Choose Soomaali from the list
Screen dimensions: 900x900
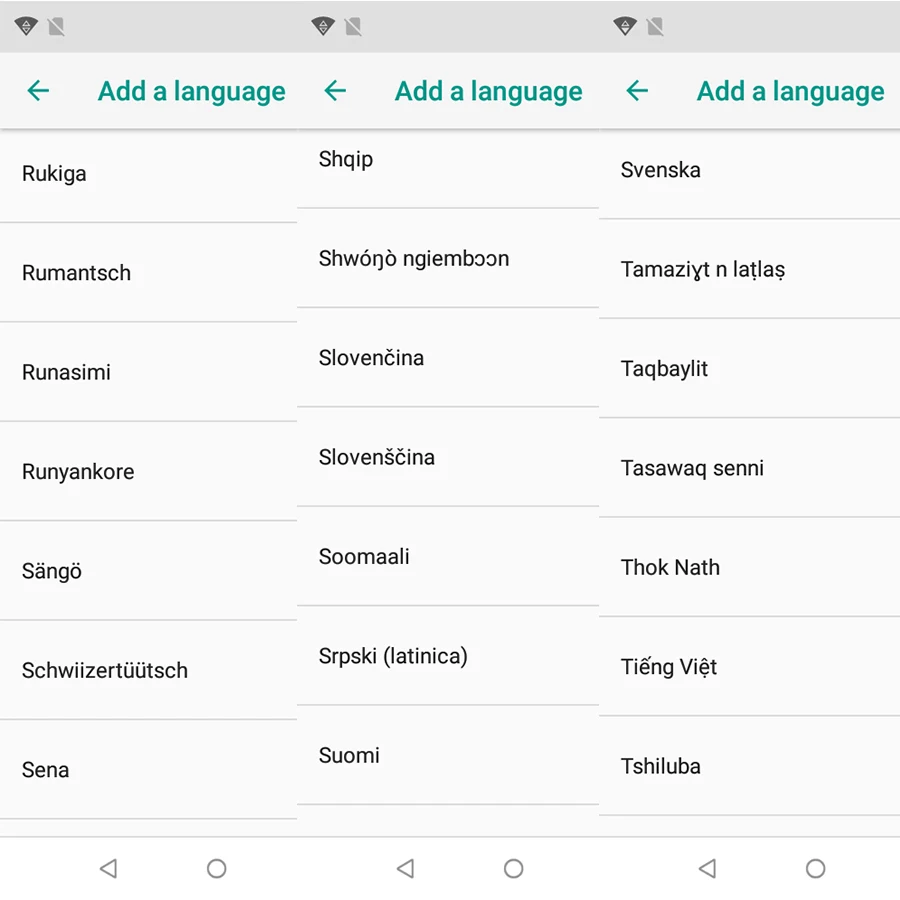(448, 556)
